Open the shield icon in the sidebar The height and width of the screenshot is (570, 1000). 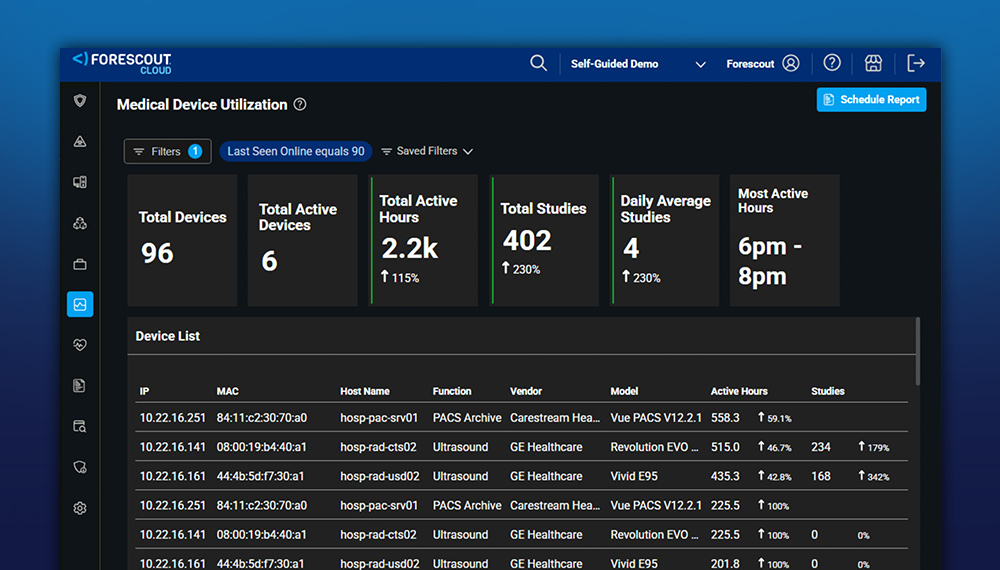point(80,101)
